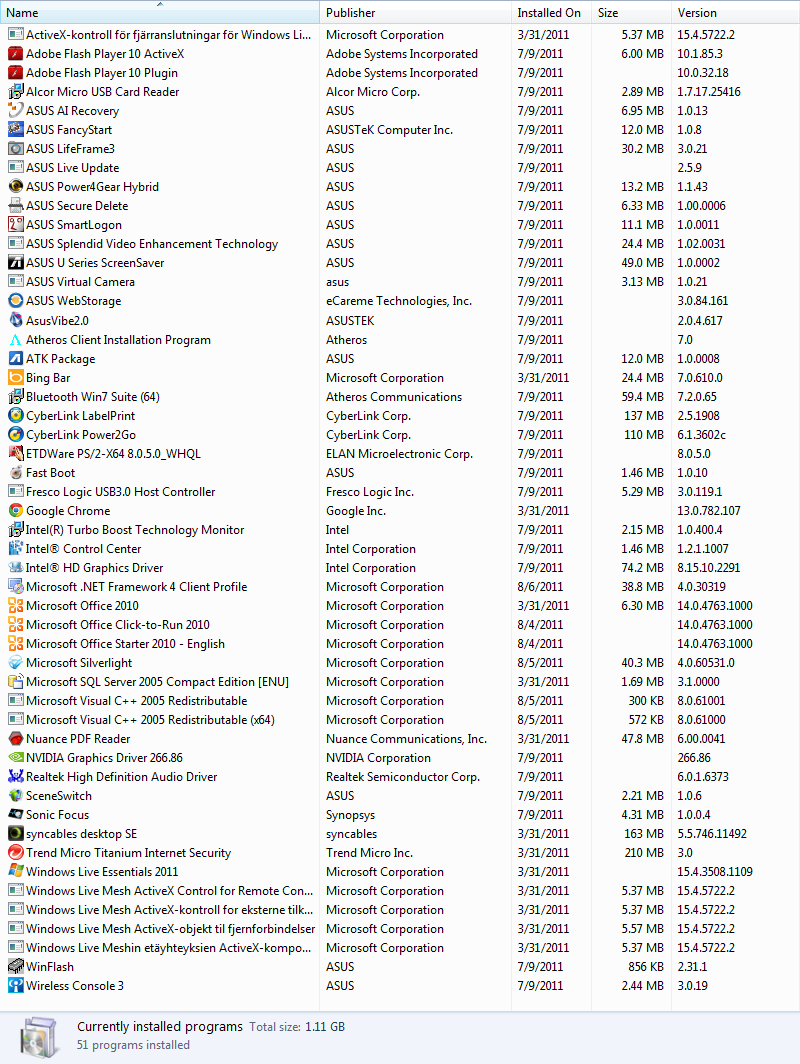Click the Nuance PDF Reader icon
The width and height of the screenshot is (800, 1064).
tap(16, 739)
